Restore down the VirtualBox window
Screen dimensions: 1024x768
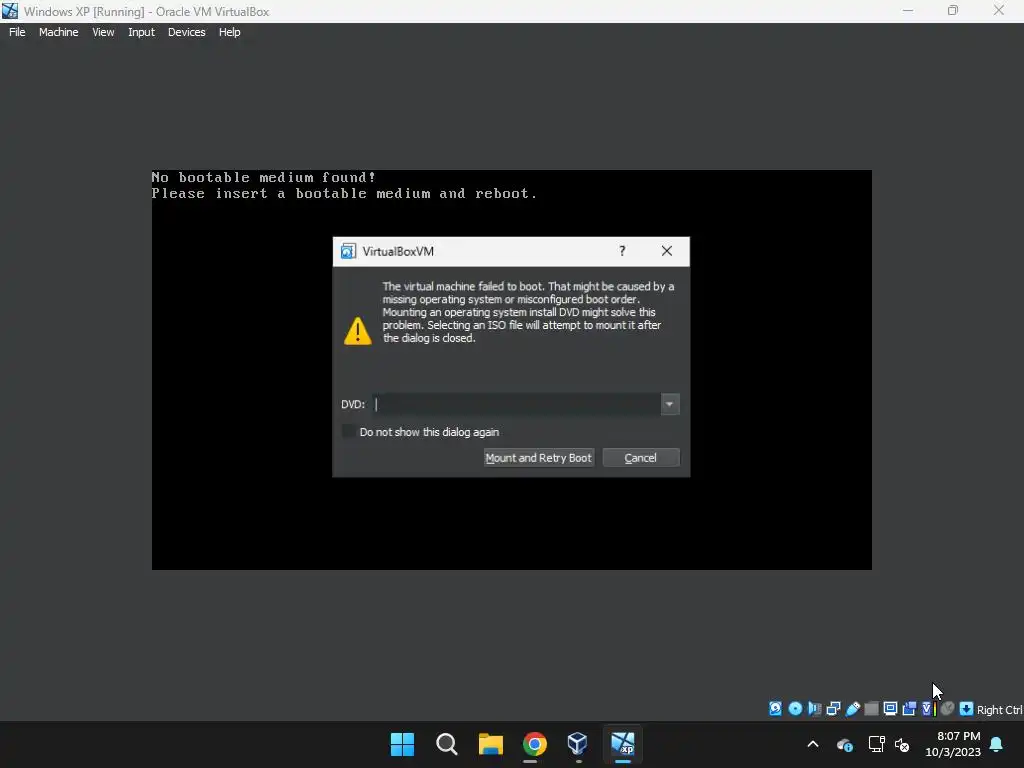[953, 11]
